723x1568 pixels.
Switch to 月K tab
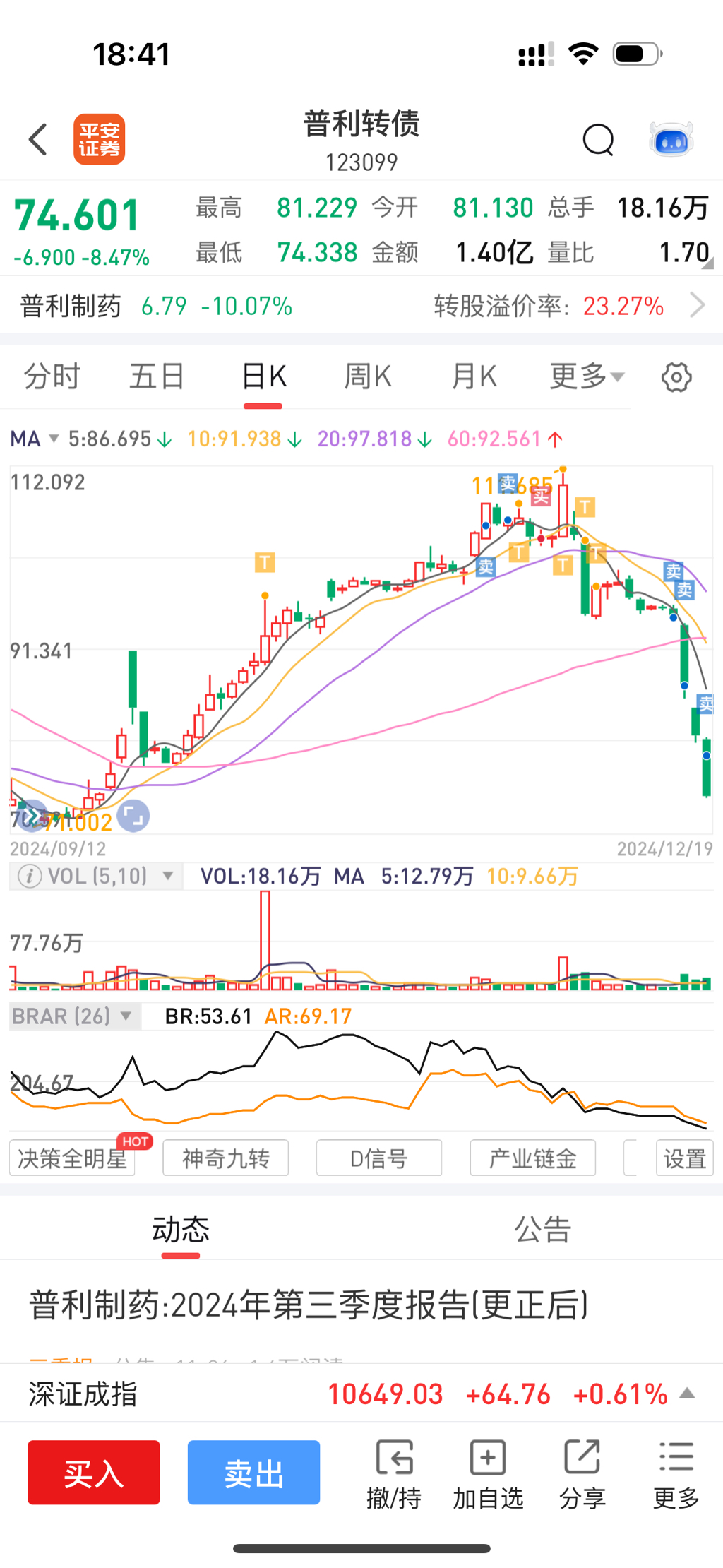(474, 376)
